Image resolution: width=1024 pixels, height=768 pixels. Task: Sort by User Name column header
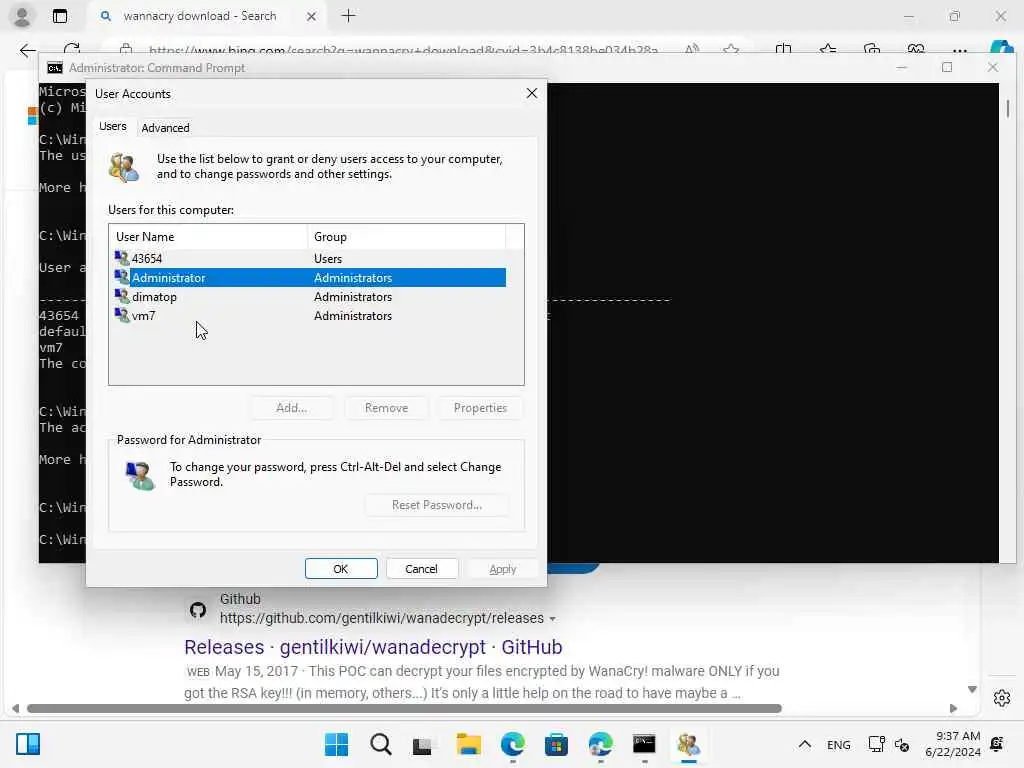click(x=208, y=236)
